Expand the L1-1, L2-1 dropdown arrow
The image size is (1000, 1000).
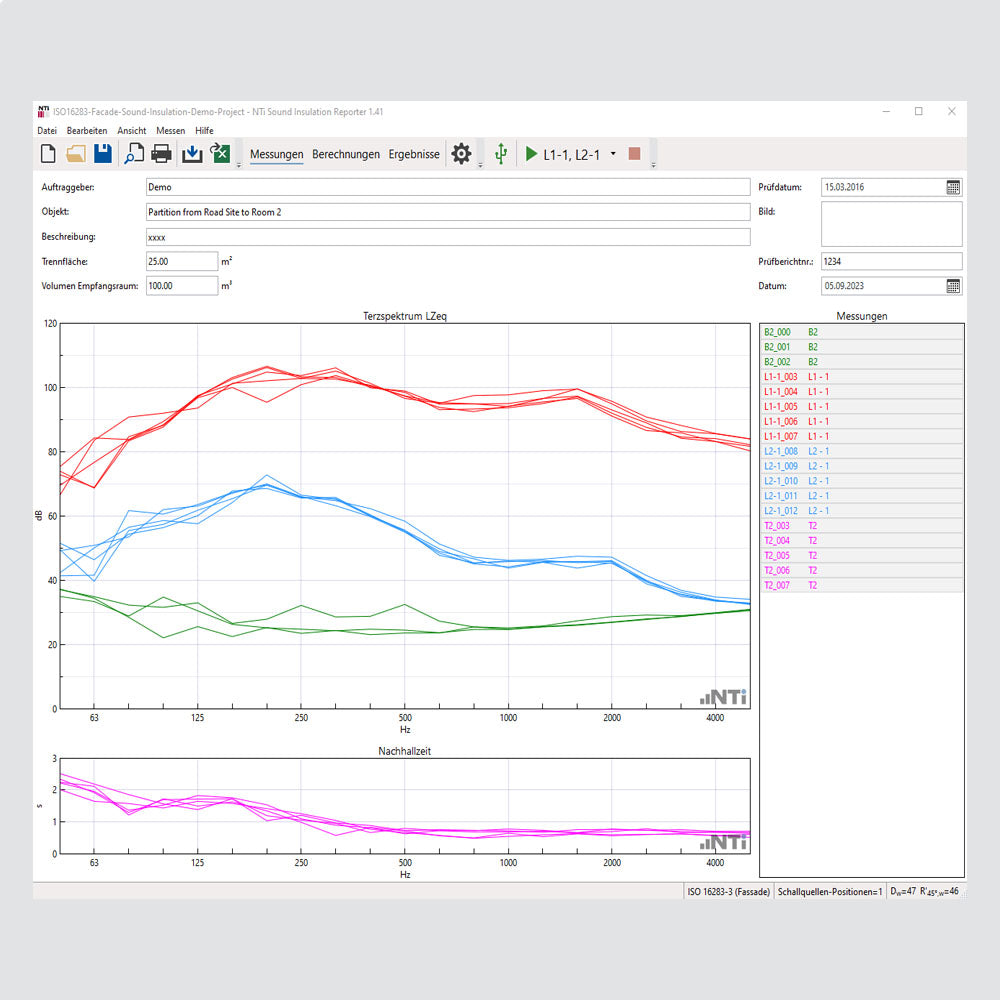pos(613,154)
